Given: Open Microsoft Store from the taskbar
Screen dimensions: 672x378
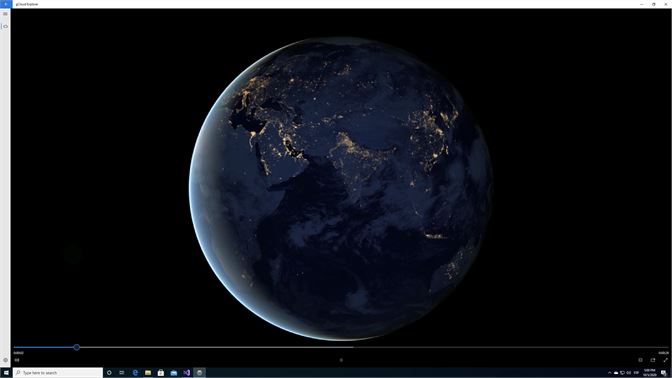Looking at the screenshot, I should click(x=161, y=372).
